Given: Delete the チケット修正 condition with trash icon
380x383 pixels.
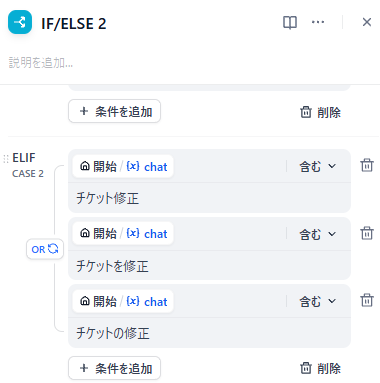Looking at the screenshot, I should (367, 165).
